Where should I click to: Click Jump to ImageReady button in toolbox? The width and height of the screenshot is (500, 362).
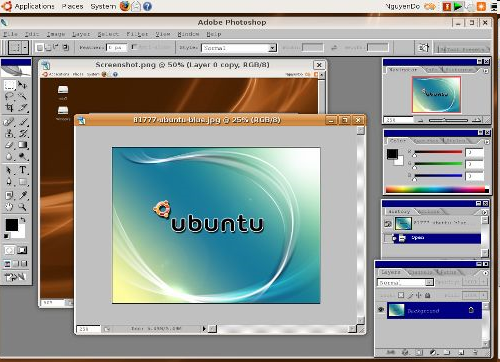coord(15,277)
